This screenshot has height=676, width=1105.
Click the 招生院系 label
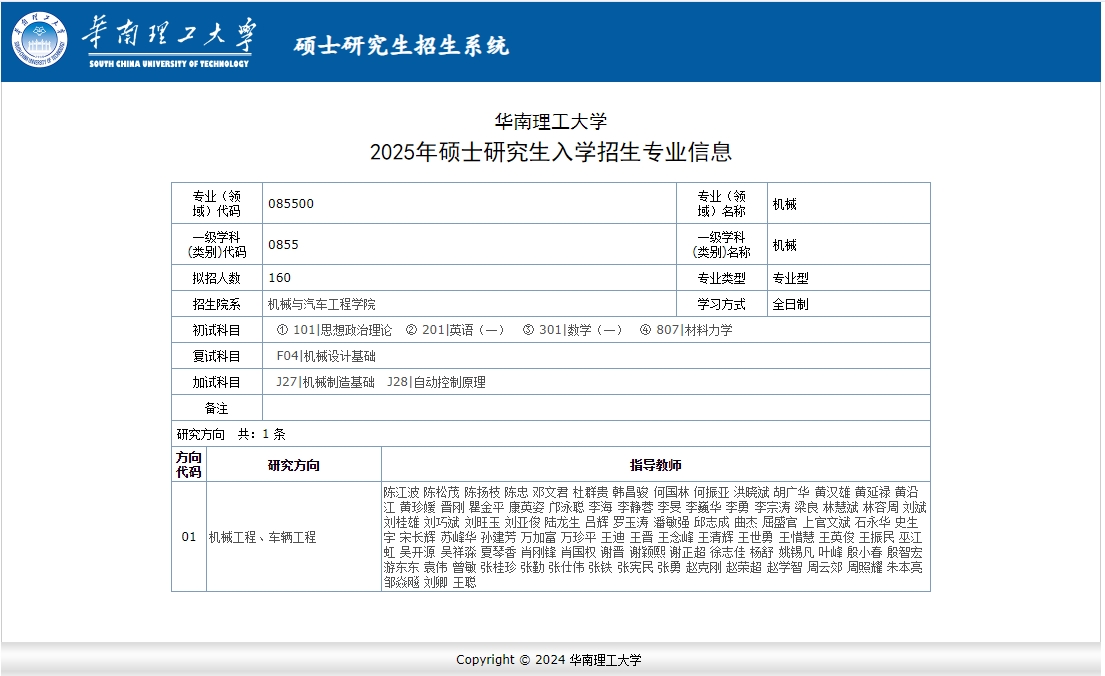pyautogui.click(x=216, y=304)
